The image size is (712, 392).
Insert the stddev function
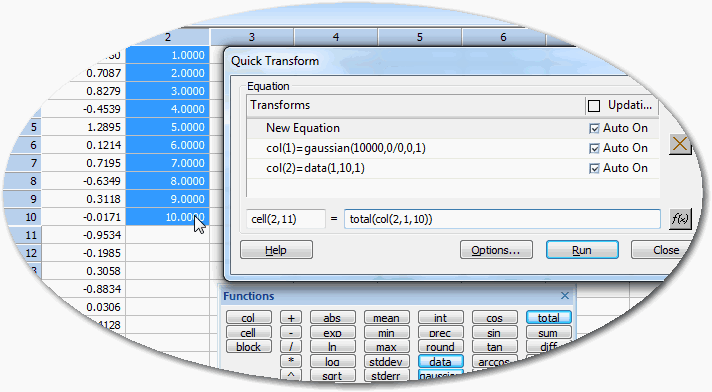(386, 361)
